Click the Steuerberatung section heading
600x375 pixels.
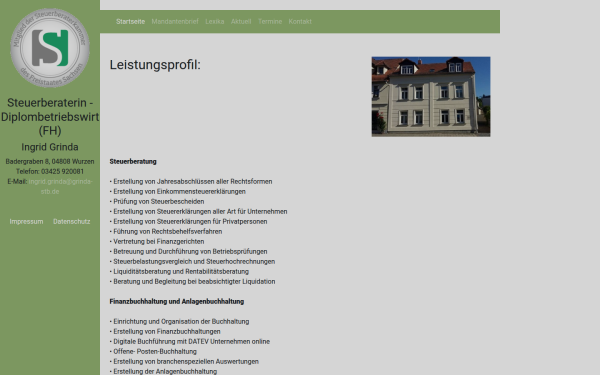133,161
